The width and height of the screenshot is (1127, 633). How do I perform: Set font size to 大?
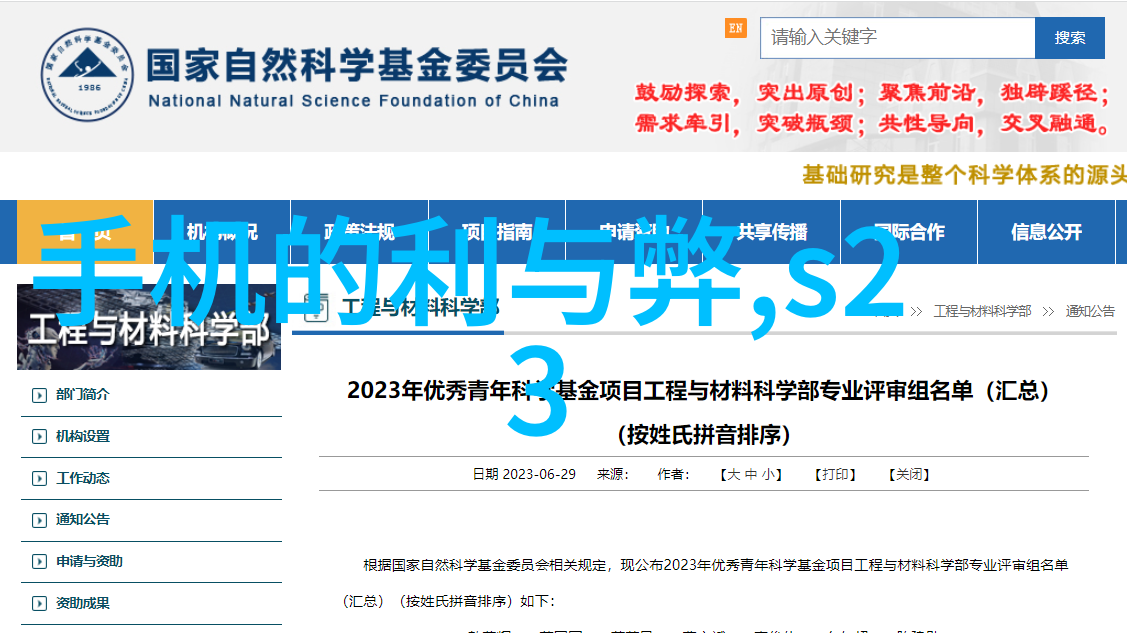point(733,474)
